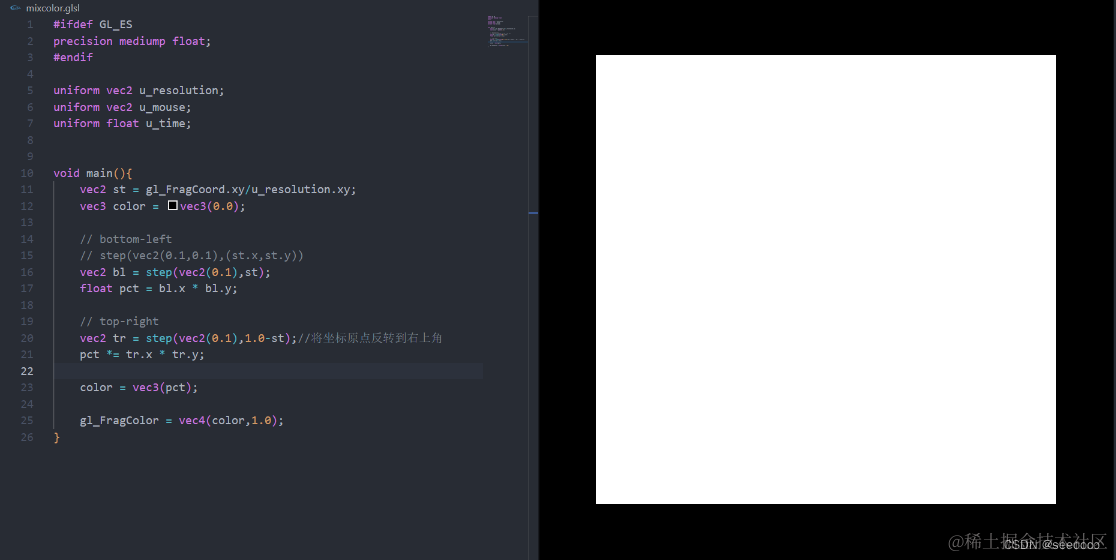Click line number 16 in the gutter

(27, 272)
